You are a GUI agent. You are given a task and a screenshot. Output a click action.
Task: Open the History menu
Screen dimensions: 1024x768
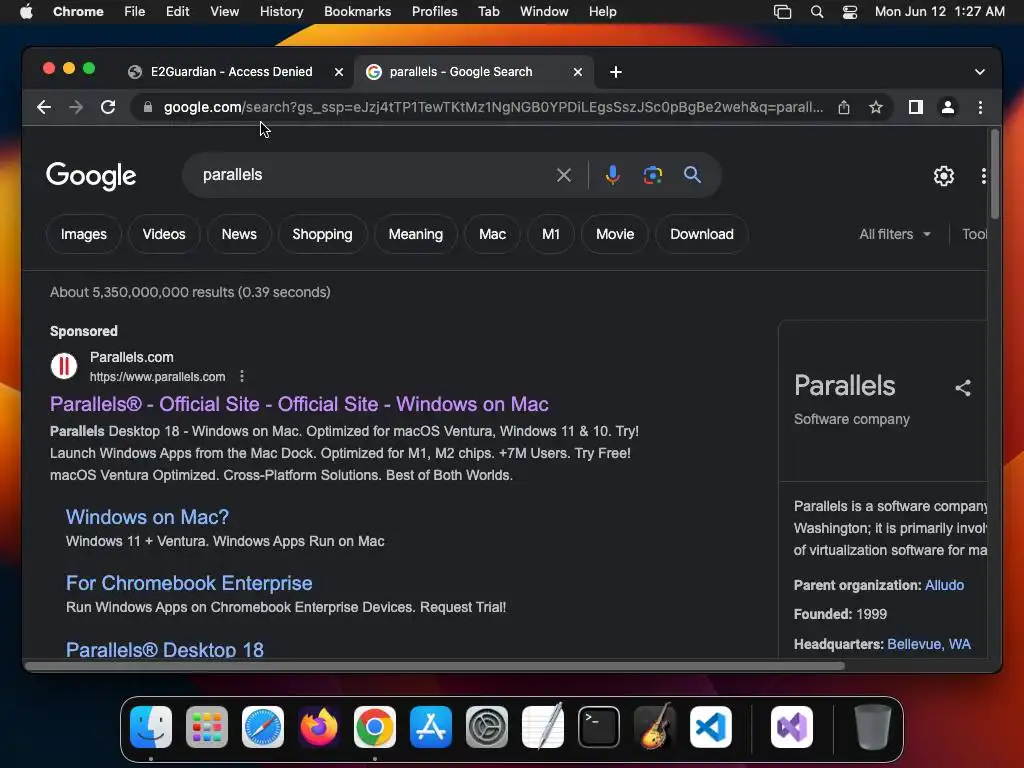tap(281, 12)
